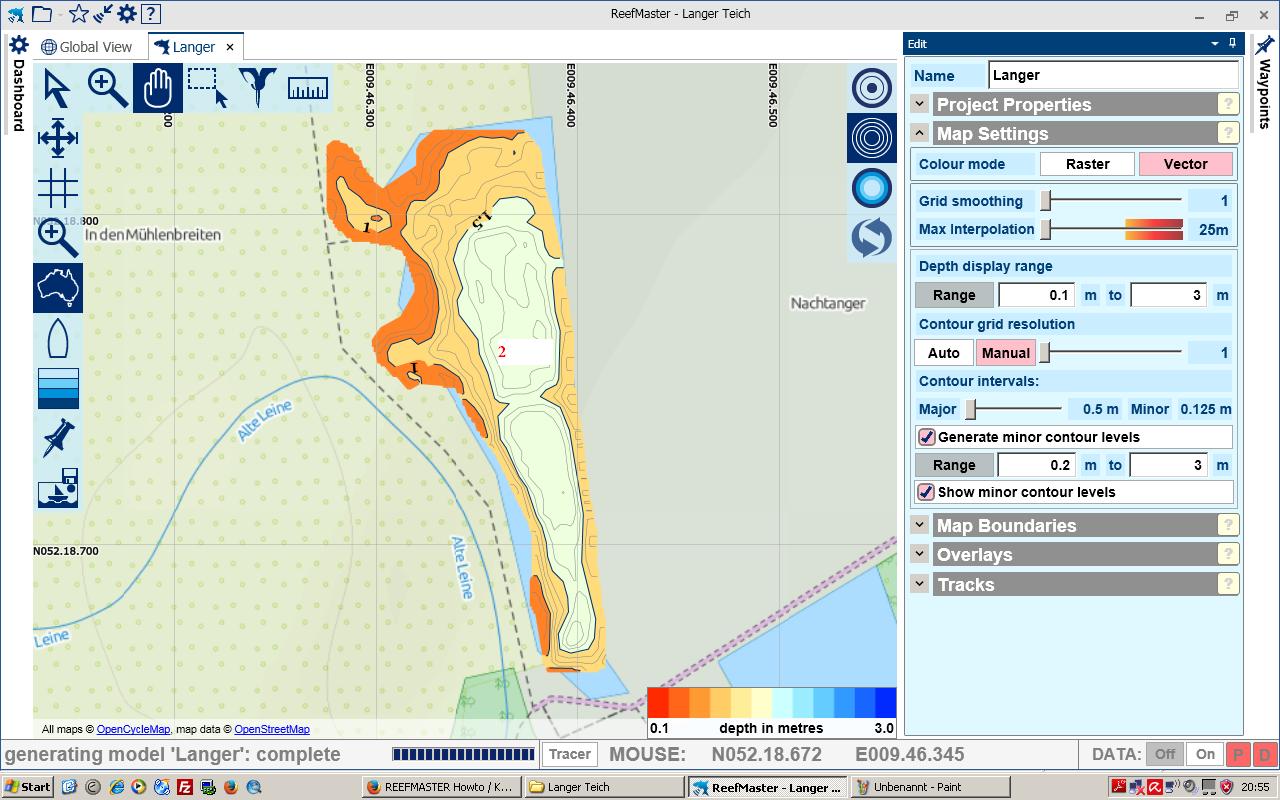
Task: Open the Edit panel dropdown arrow
Action: [1215, 44]
